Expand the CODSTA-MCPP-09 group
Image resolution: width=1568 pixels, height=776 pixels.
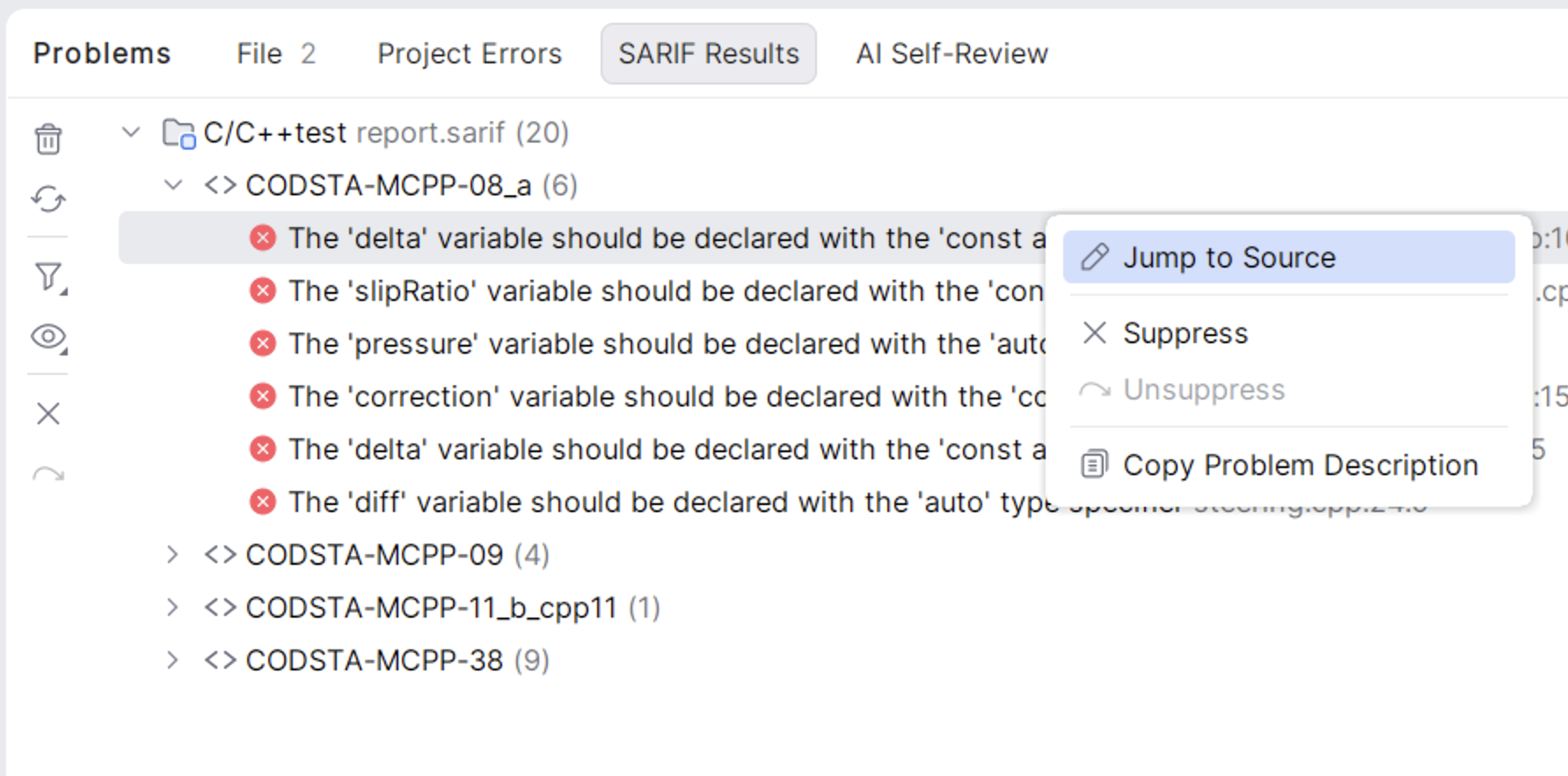tap(173, 555)
